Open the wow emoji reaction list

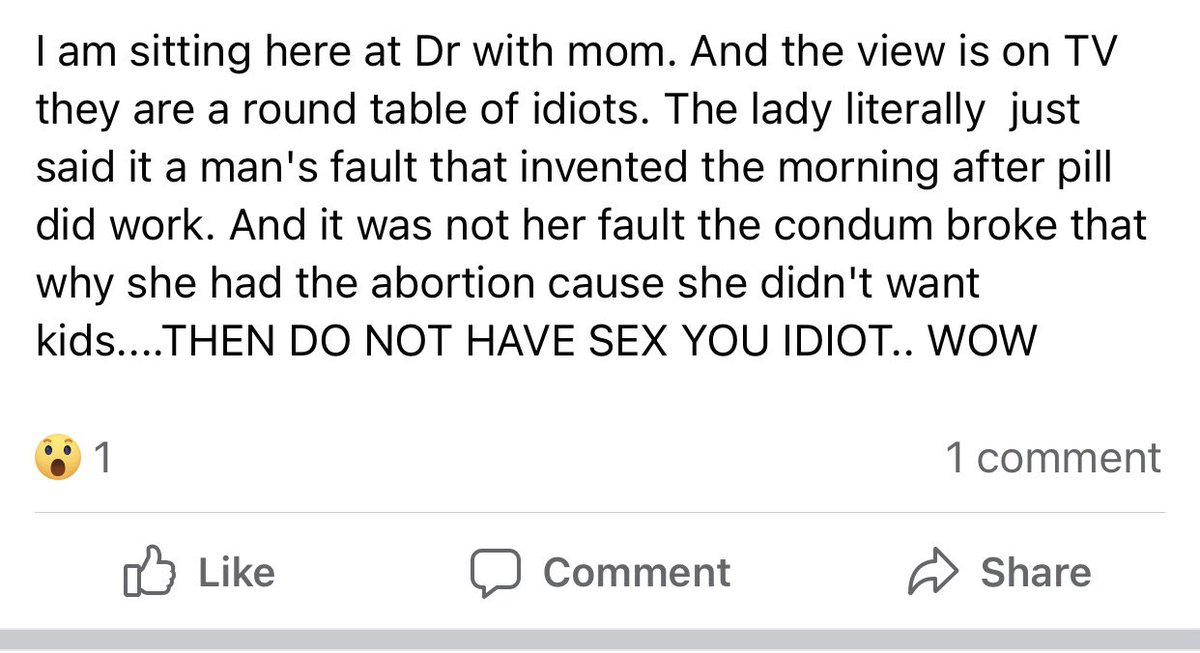tap(58, 459)
